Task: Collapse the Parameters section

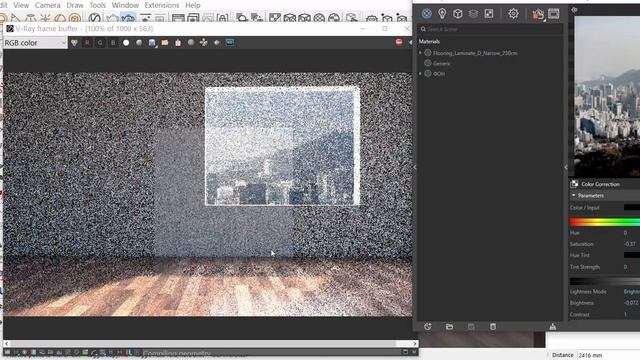Action: click(x=573, y=196)
